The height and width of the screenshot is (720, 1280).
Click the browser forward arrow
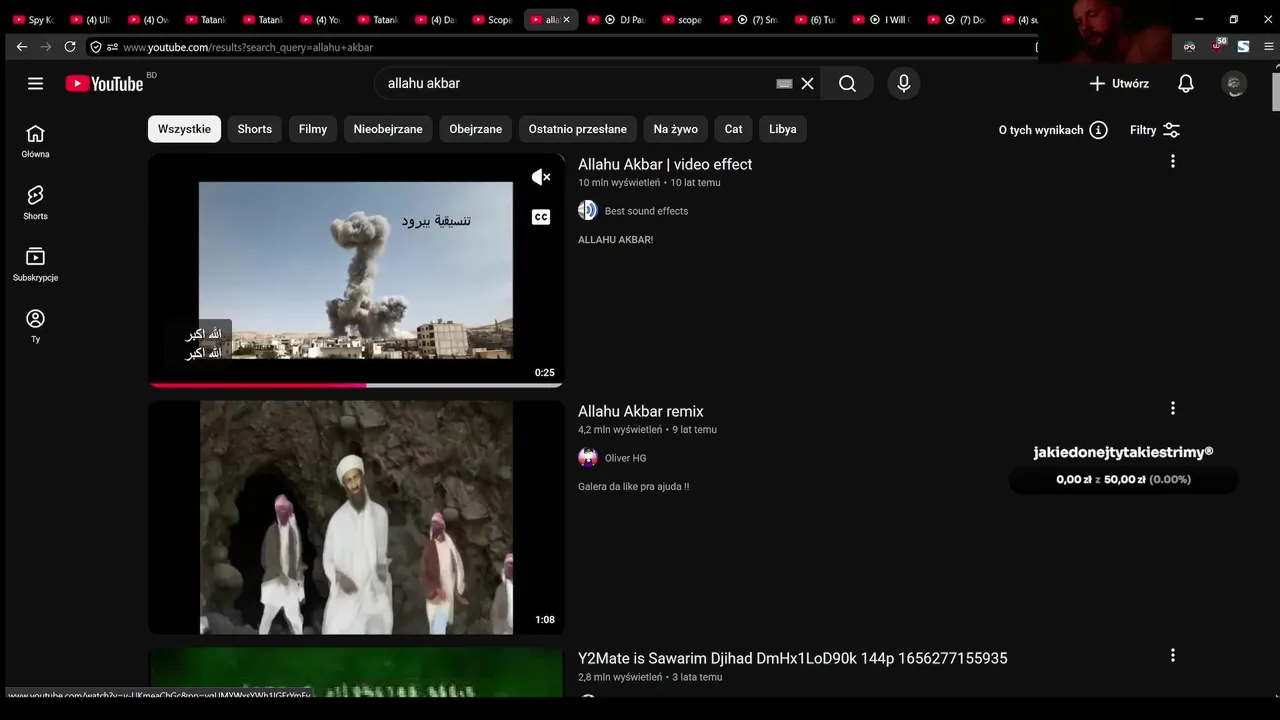[46, 47]
